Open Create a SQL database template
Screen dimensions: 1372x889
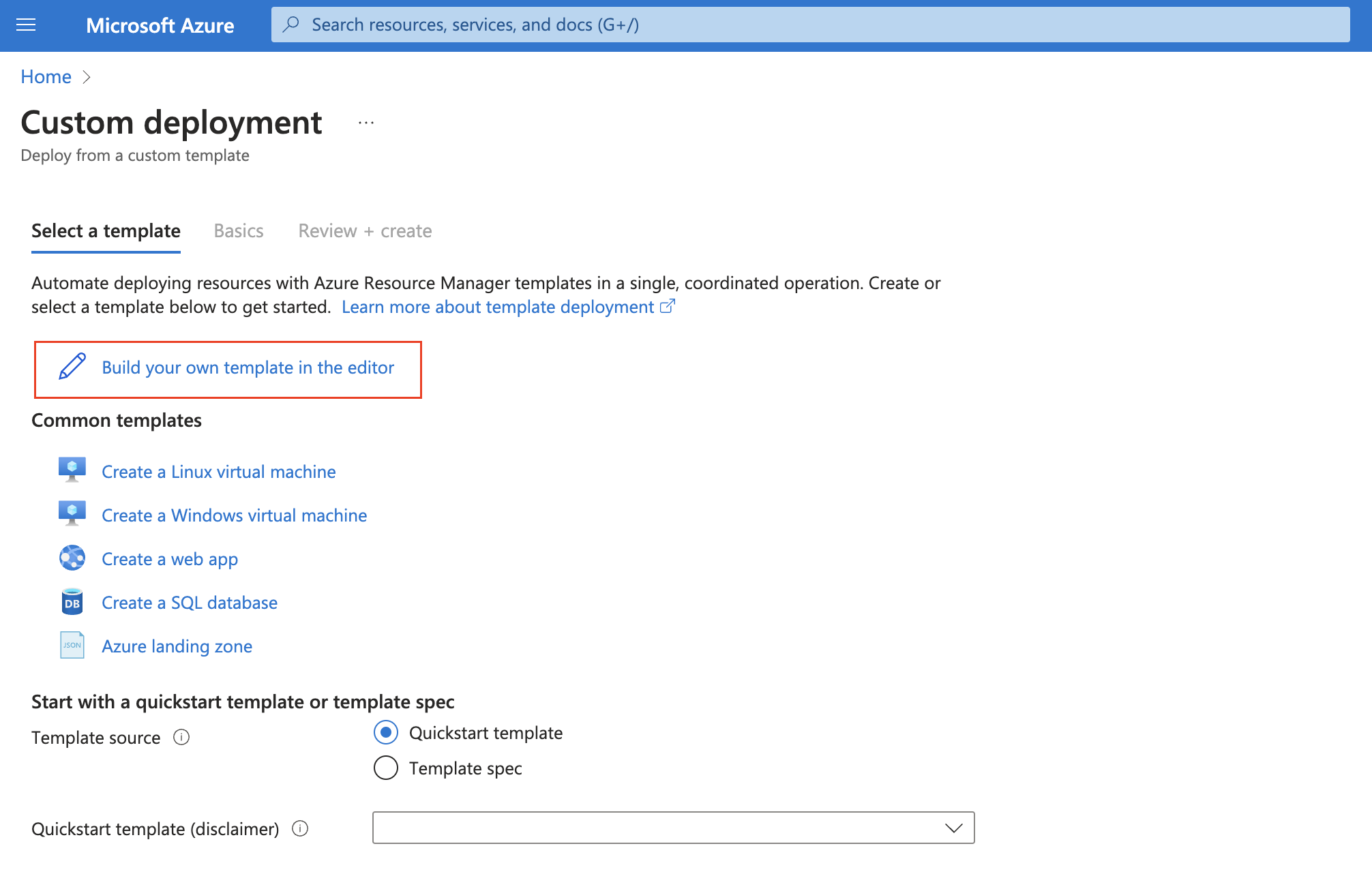pyautogui.click(x=190, y=603)
